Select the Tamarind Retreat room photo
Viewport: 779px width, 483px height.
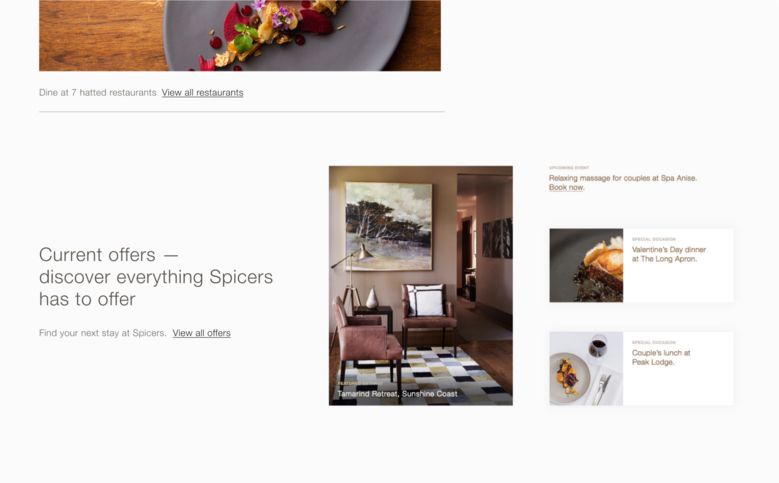coord(421,286)
